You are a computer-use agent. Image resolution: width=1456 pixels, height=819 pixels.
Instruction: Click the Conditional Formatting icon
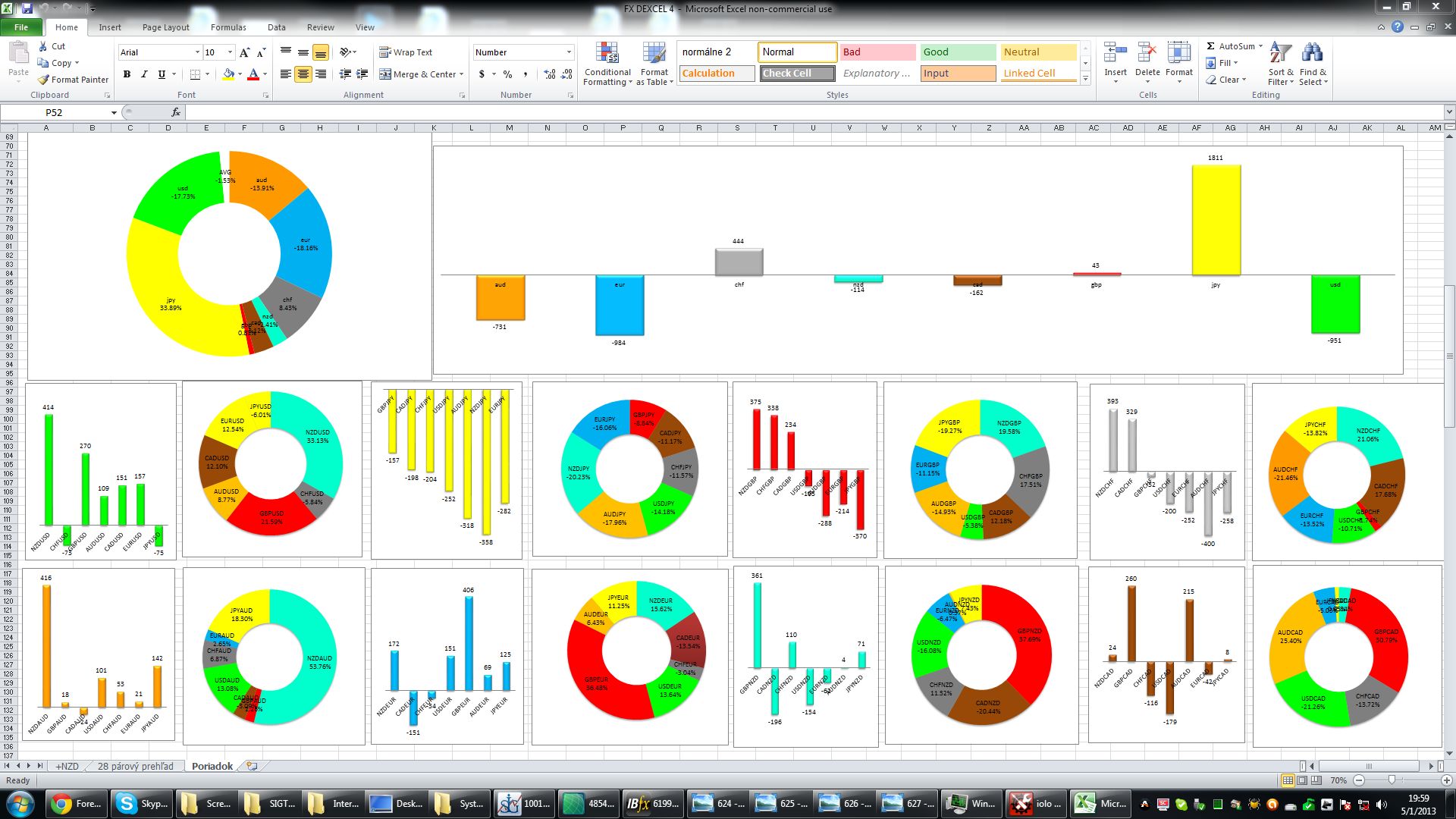pos(607,53)
